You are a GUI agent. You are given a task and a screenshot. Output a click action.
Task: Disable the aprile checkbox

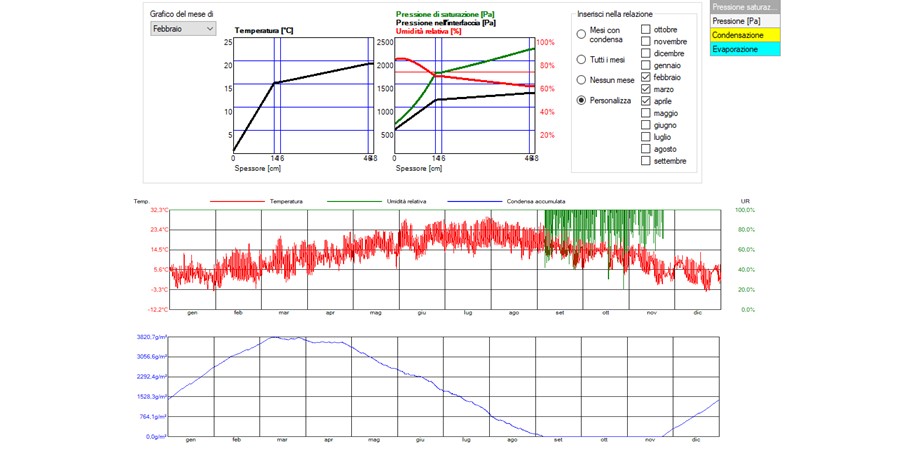click(646, 101)
